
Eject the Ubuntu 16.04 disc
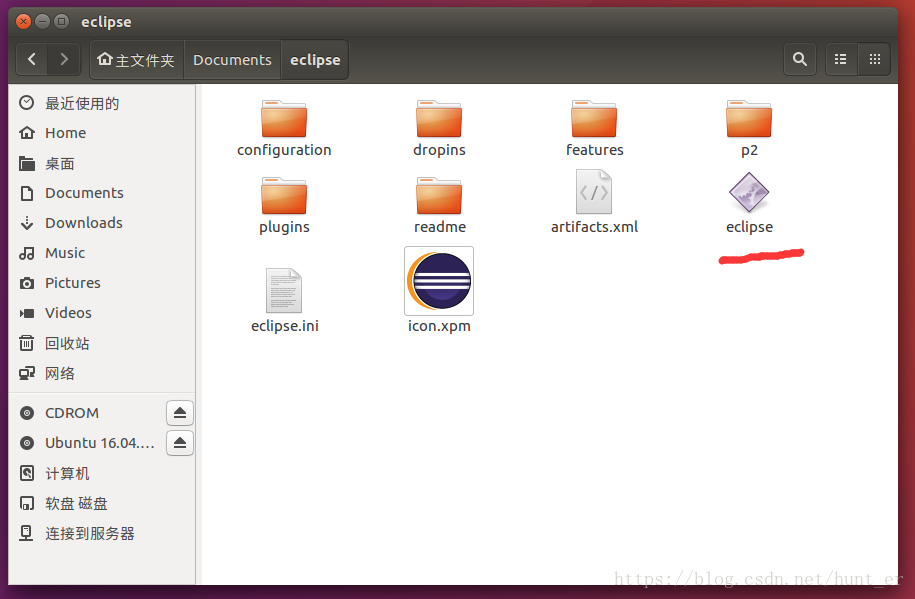(x=180, y=443)
